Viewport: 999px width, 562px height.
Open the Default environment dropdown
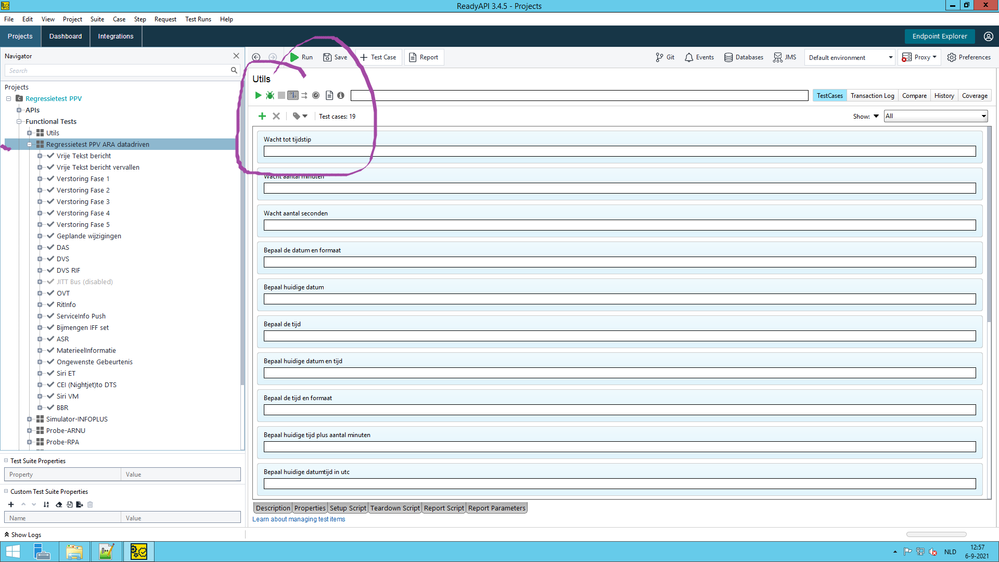coord(850,57)
